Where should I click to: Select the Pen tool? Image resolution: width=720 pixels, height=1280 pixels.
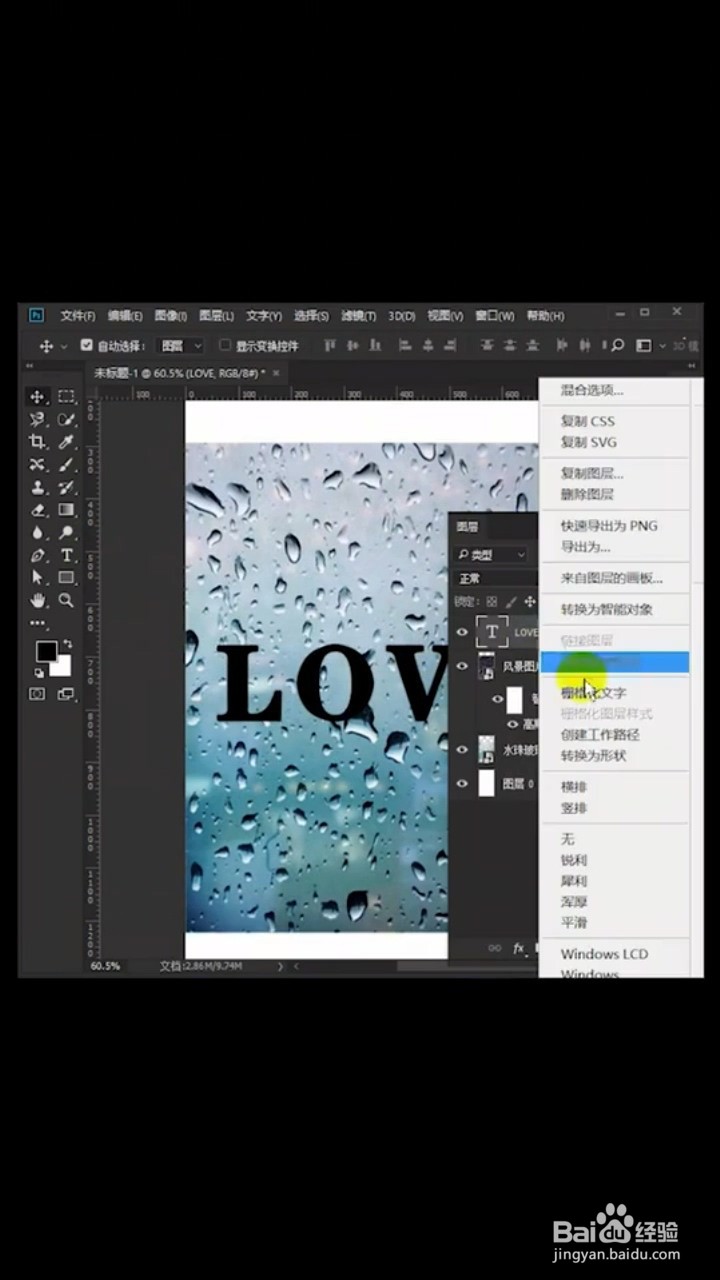pos(37,555)
